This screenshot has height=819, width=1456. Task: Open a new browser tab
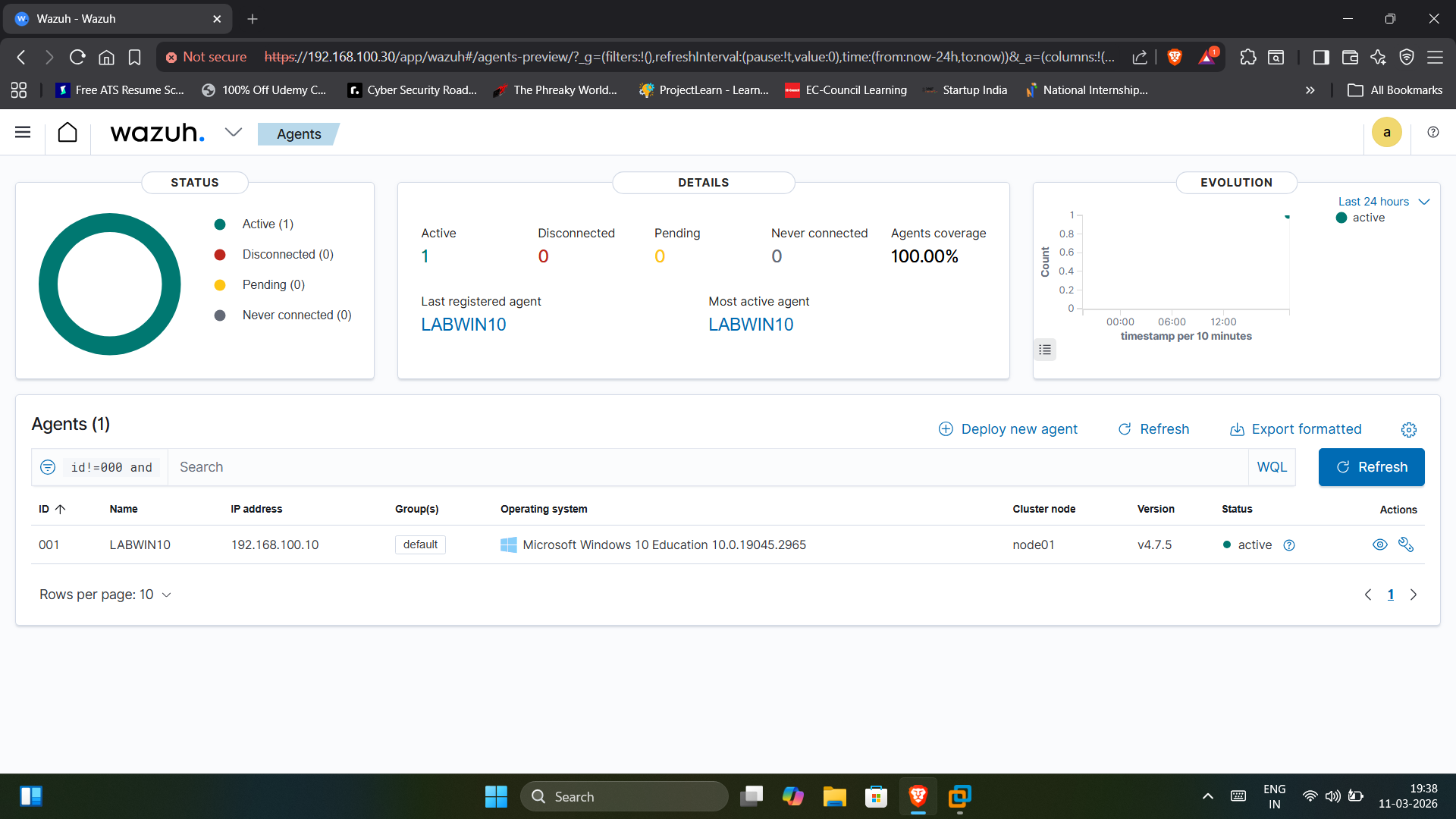click(x=253, y=19)
